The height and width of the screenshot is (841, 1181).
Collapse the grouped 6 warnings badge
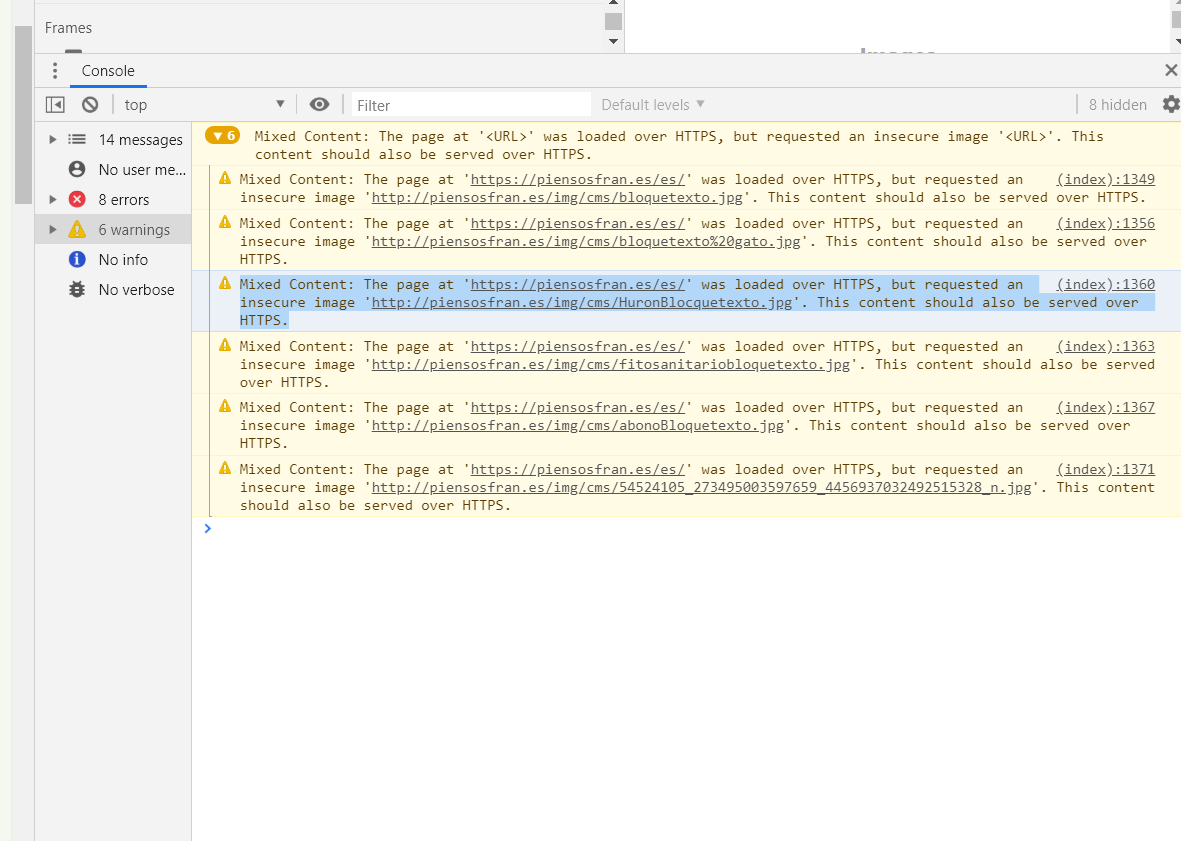pos(222,136)
